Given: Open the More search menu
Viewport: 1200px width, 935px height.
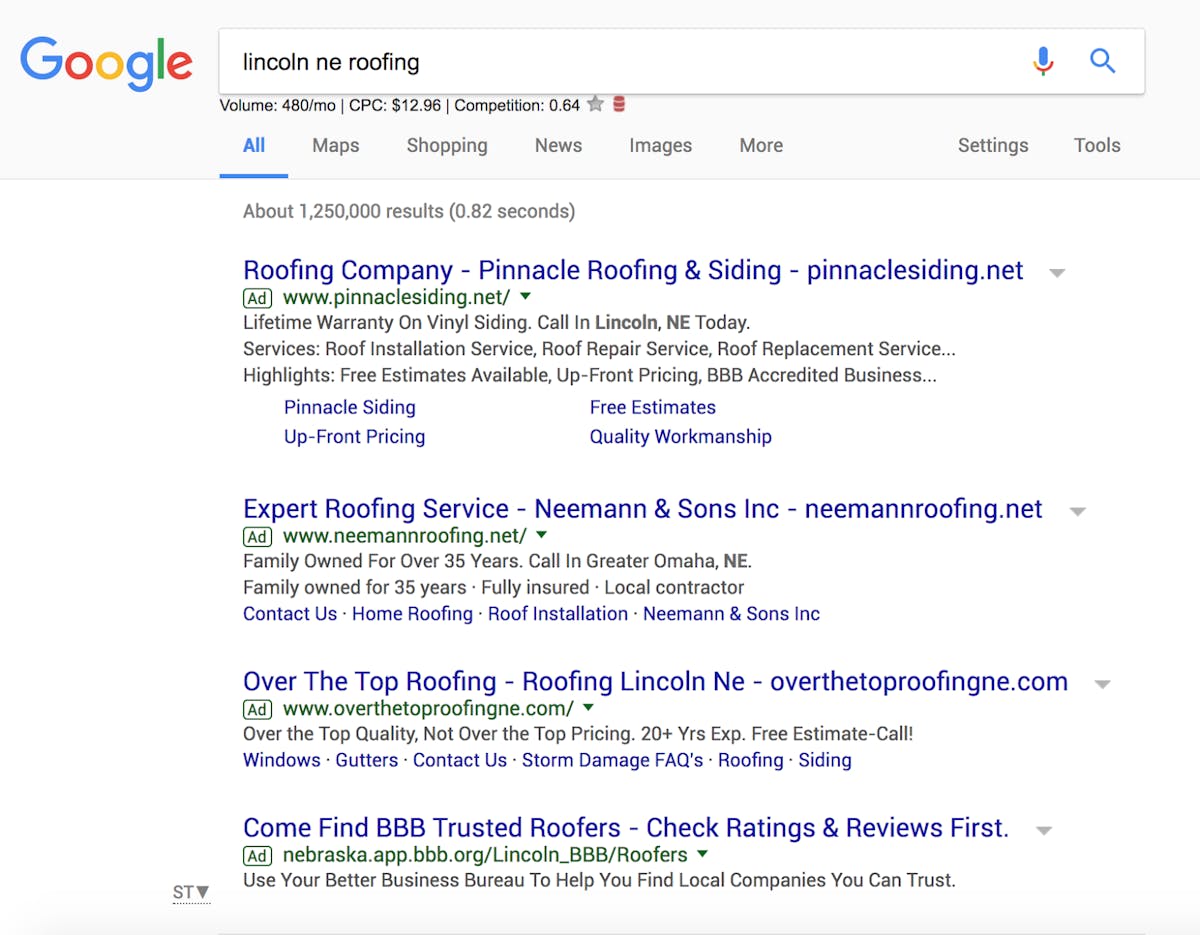Looking at the screenshot, I should coord(761,145).
